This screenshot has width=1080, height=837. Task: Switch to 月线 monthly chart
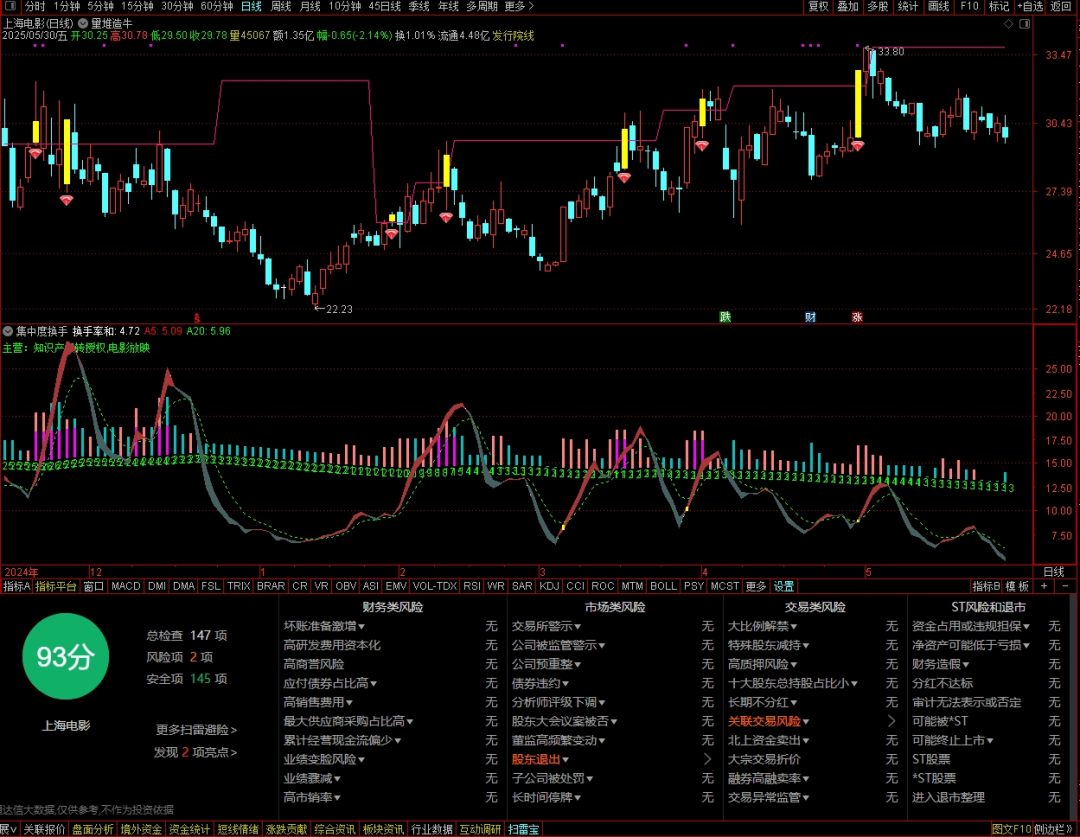click(x=310, y=6)
